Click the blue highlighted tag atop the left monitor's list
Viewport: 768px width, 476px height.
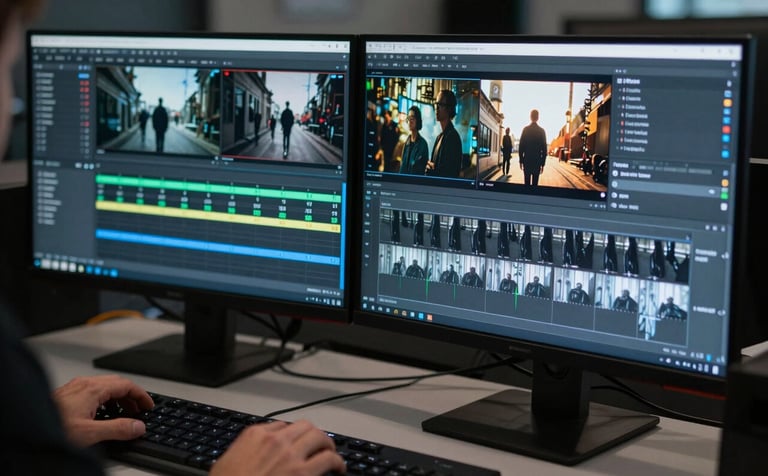(84, 76)
